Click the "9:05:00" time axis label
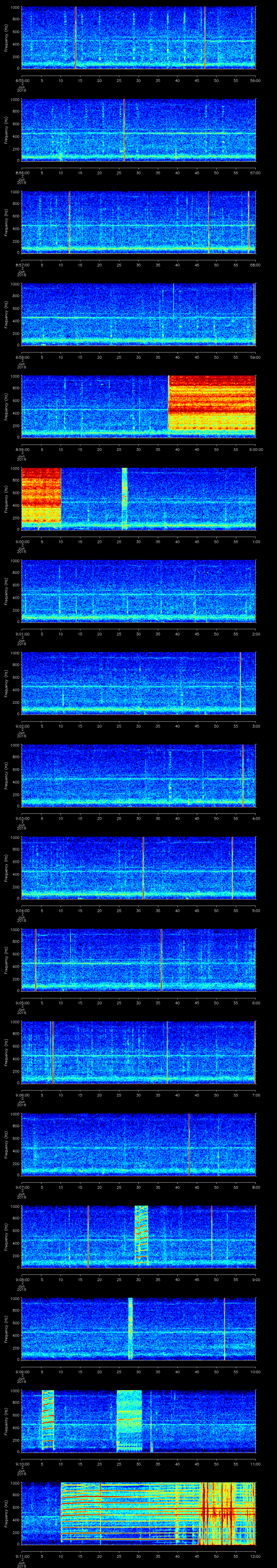 click(22, 1003)
